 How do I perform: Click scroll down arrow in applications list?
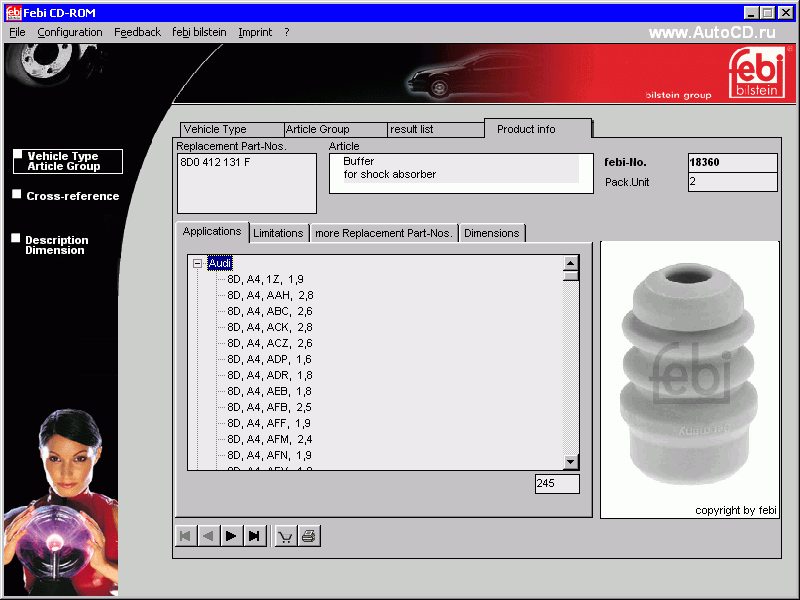(570, 462)
